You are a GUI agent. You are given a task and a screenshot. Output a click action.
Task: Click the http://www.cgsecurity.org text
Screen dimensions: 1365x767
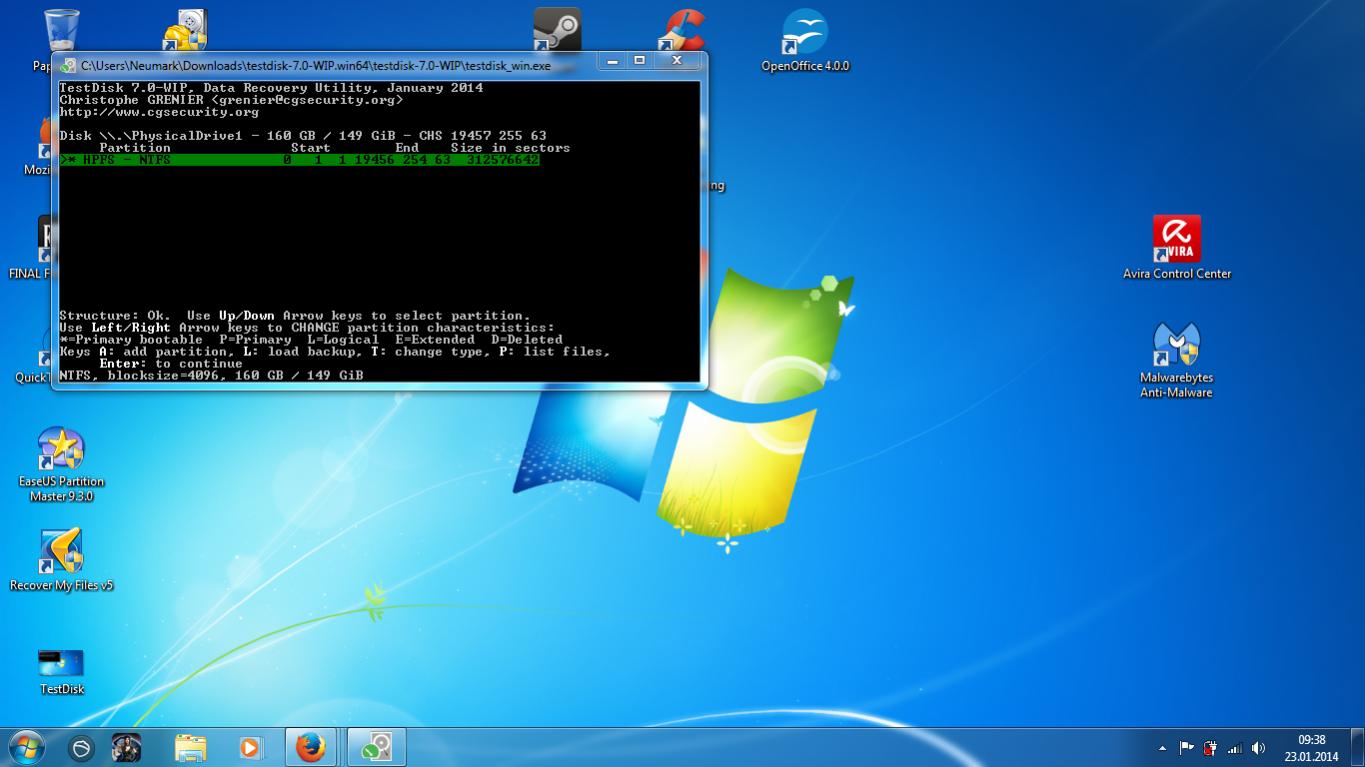pyautogui.click(x=159, y=112)
